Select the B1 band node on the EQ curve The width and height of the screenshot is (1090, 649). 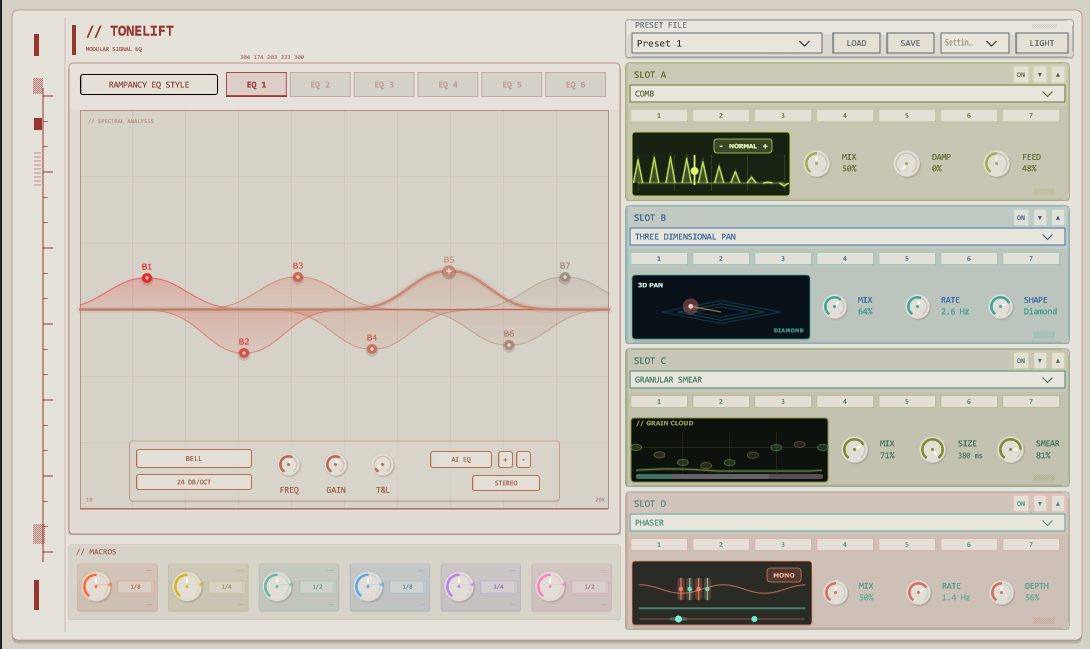147,278
